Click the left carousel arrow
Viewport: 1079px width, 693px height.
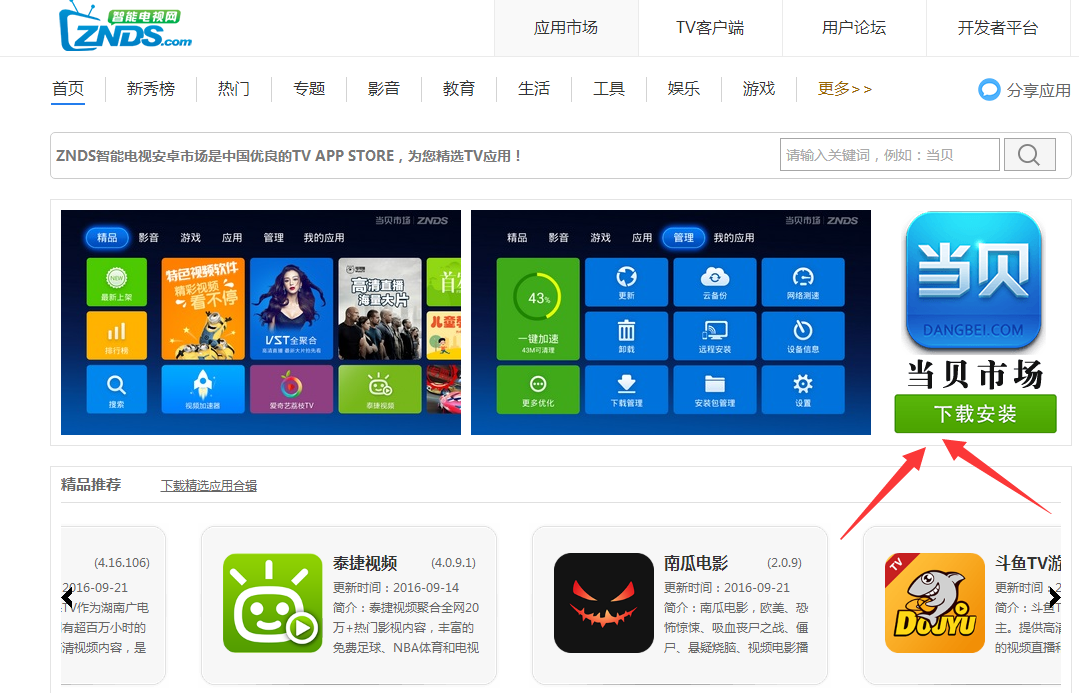[67, 598]
